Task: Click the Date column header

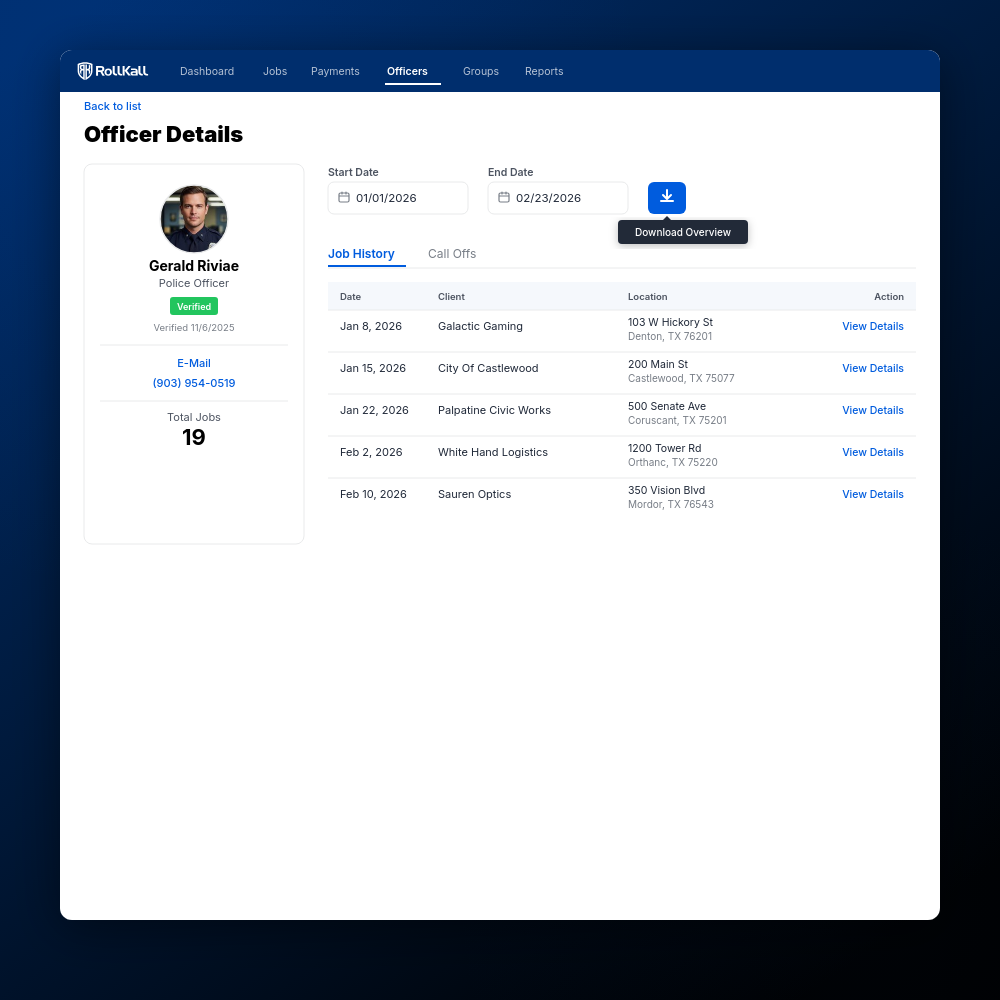Action: coord(350,297)
